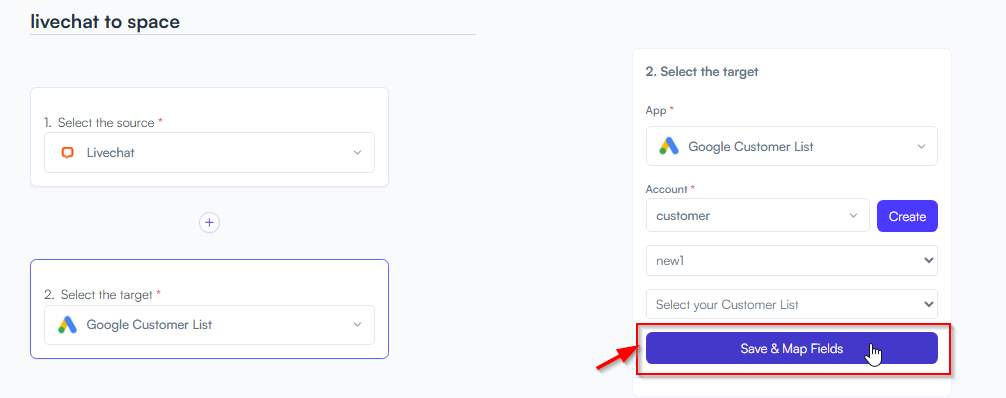Image resolution: width=1006 pixels, height=398 pixels.
Task: Click the plus icon between steps
Action: (209, 223)
